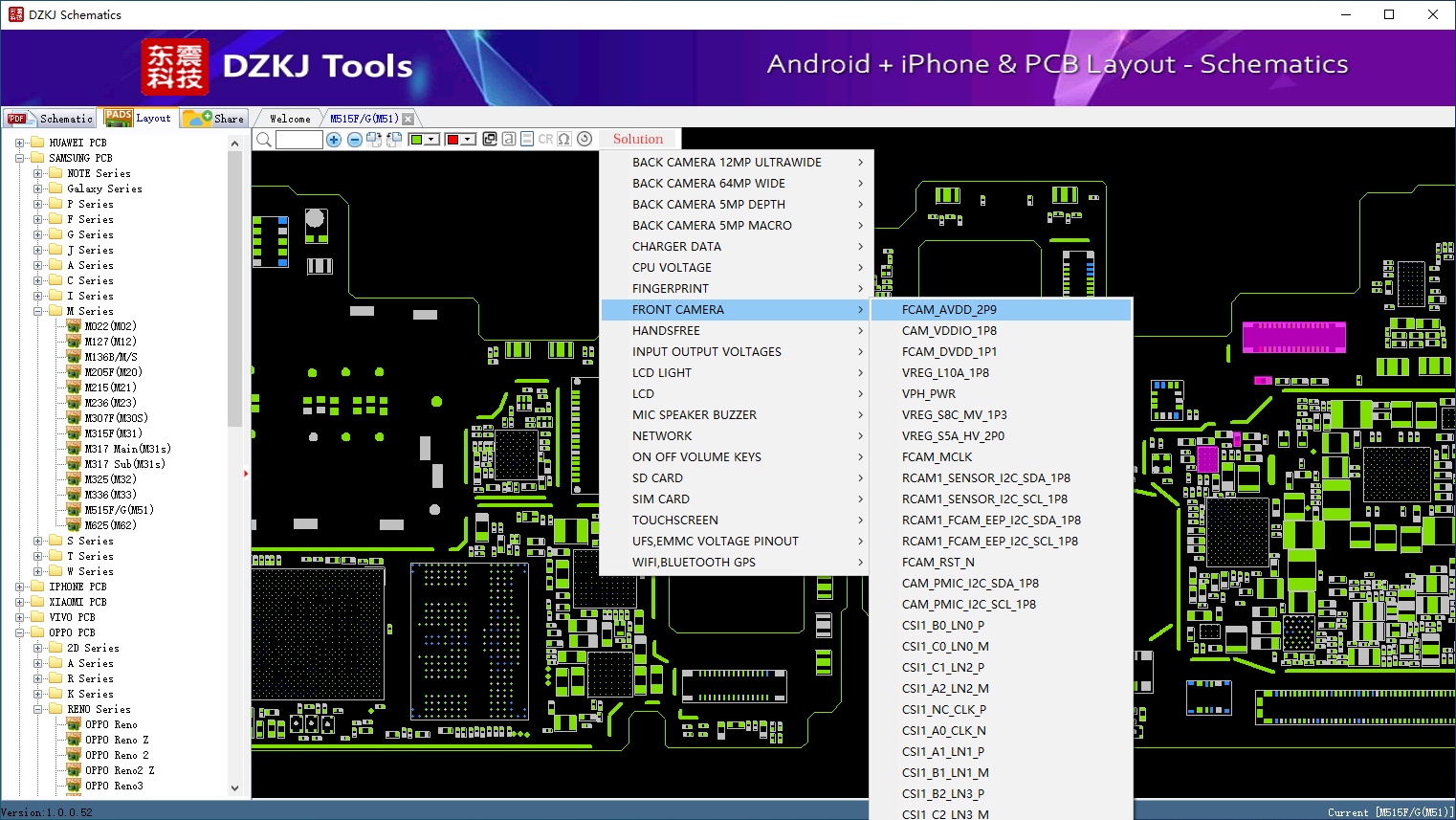Click the zoom out minus icon
This screenshot has height=820, width=1456.
(x=354, y=140)
